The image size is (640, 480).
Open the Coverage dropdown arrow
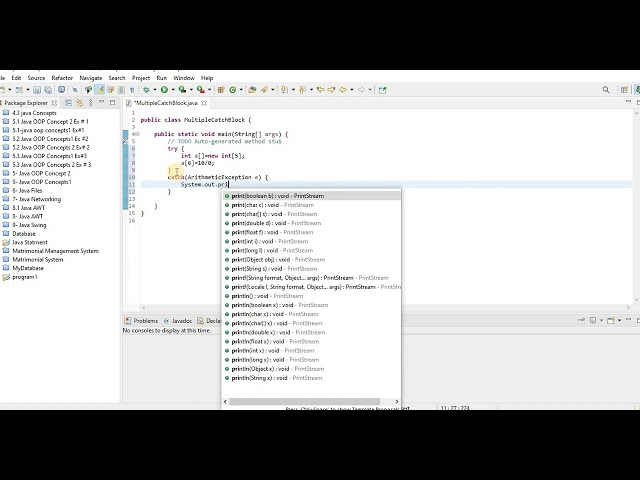point(191,90)
